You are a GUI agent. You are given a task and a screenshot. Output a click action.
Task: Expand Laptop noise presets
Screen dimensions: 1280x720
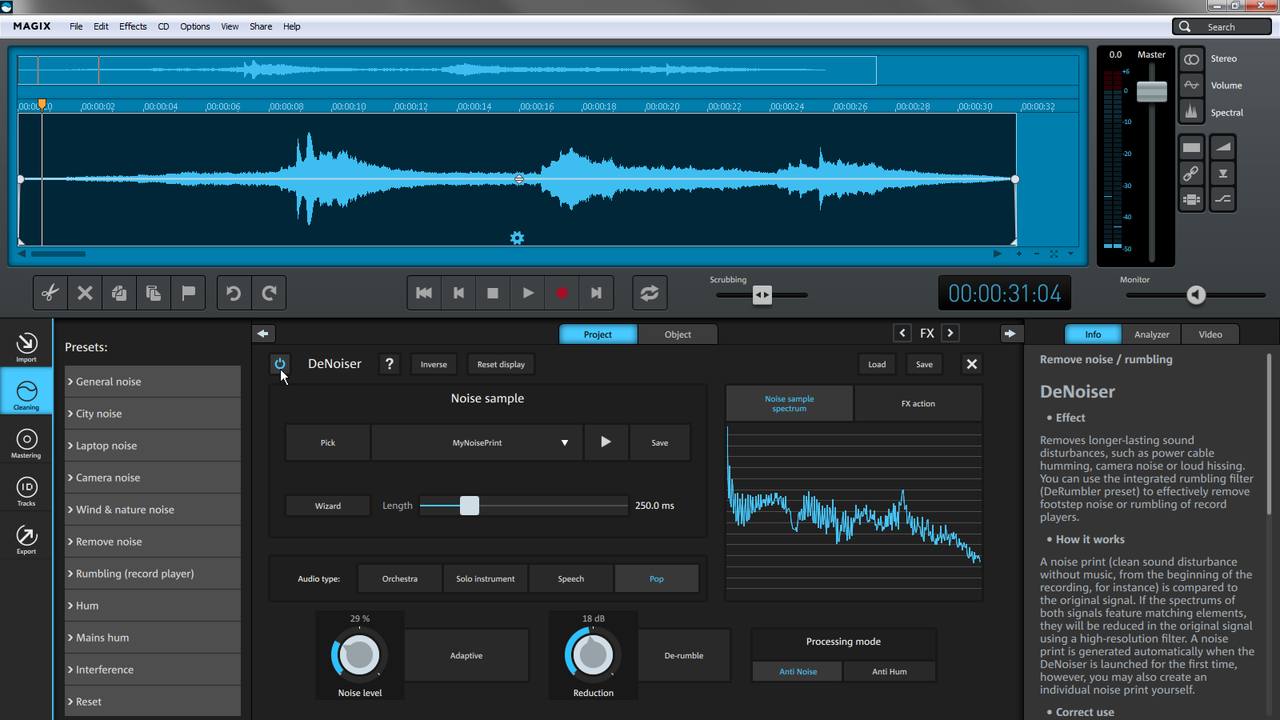click(153, 445)
